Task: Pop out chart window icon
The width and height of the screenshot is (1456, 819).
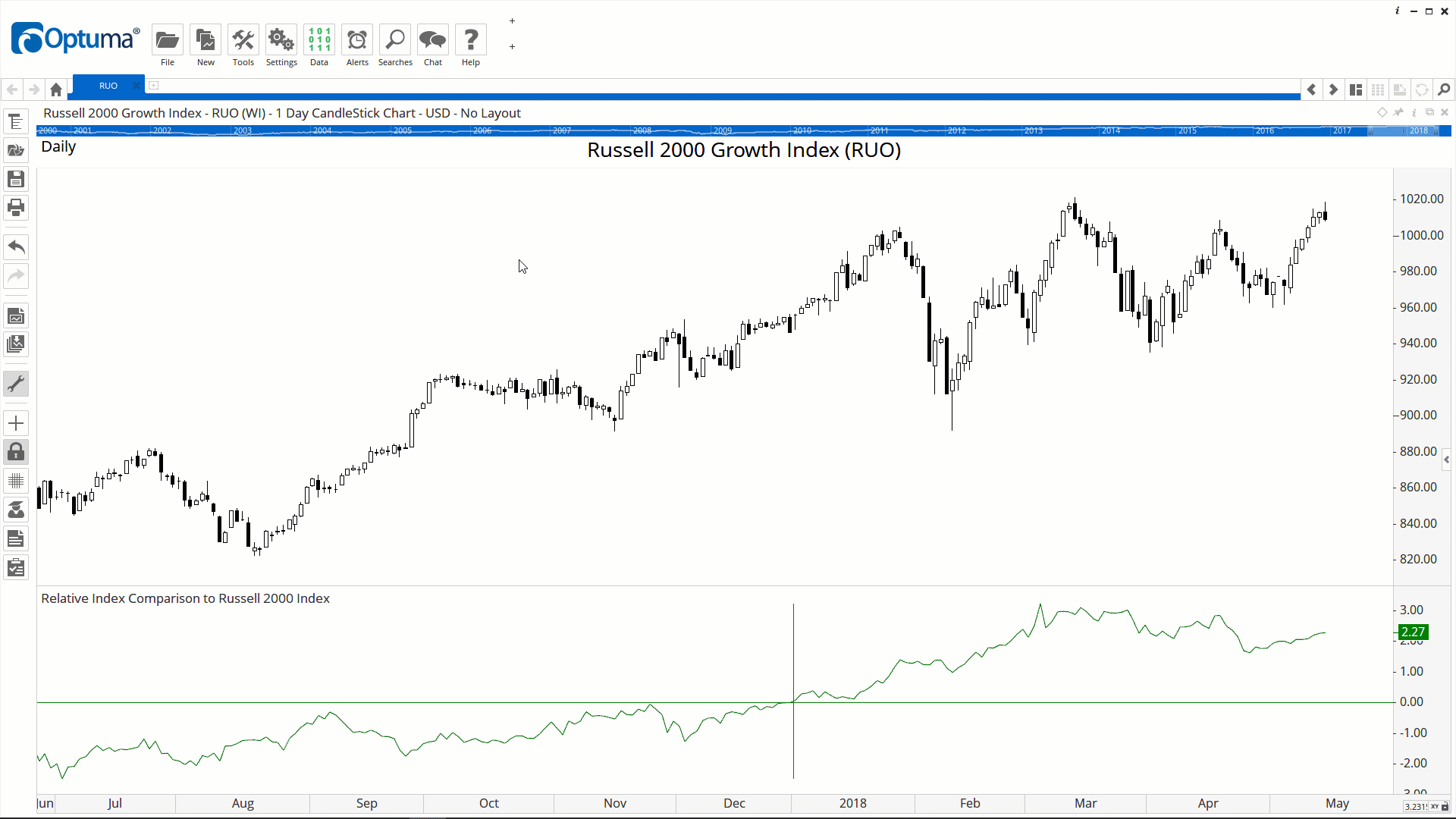Action: click(1429, 112)
